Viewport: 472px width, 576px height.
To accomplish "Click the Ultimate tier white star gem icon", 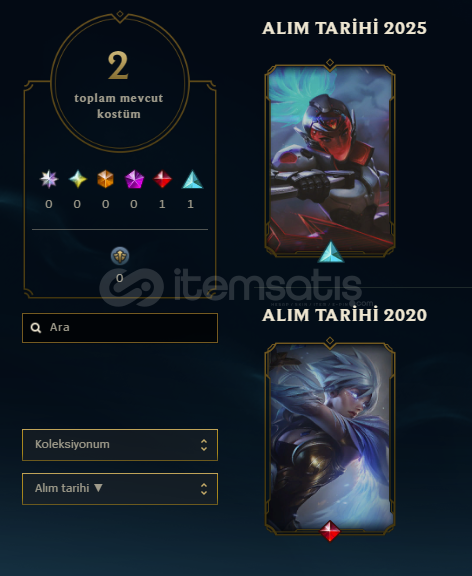I will click(x=49, y=179).
